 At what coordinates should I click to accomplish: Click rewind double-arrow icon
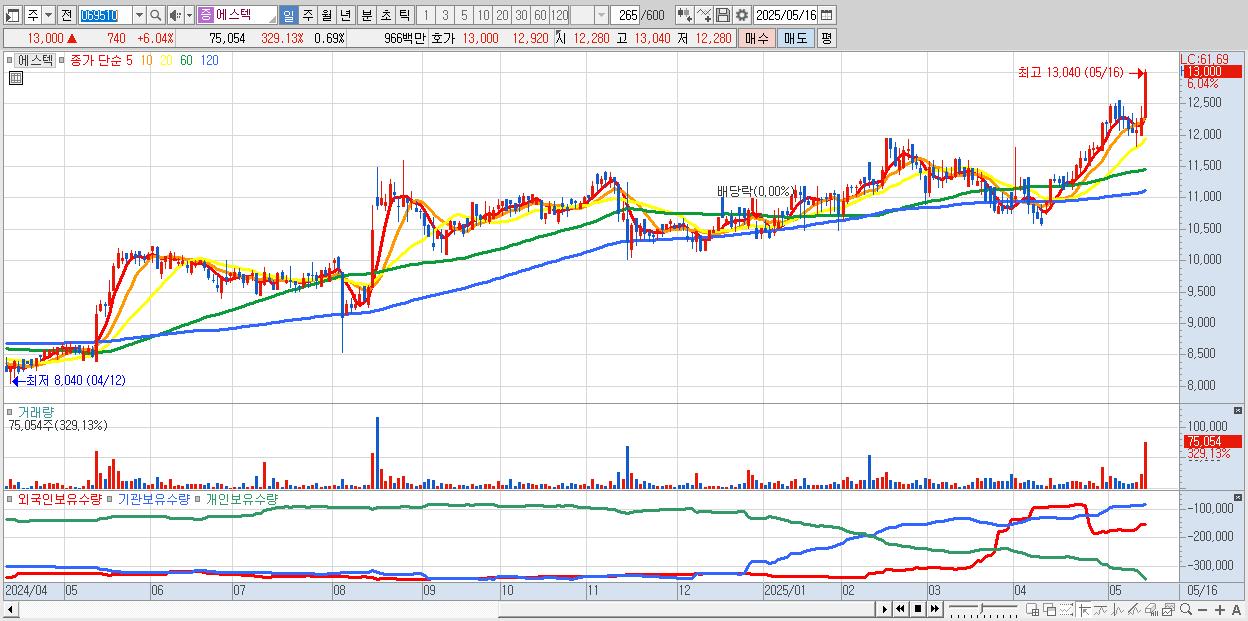click(901, 609)
